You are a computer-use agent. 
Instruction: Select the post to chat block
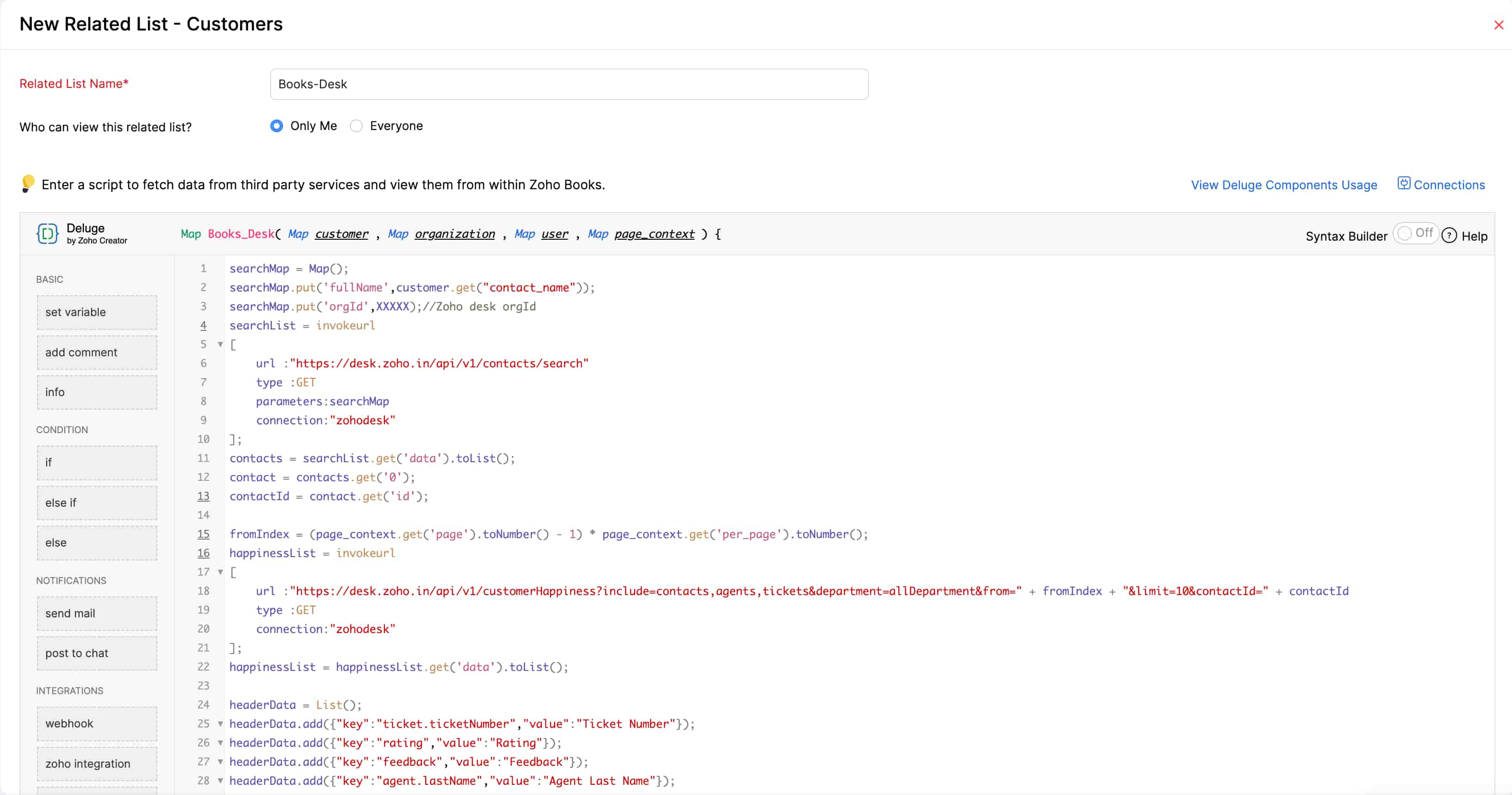click(96, 653)
